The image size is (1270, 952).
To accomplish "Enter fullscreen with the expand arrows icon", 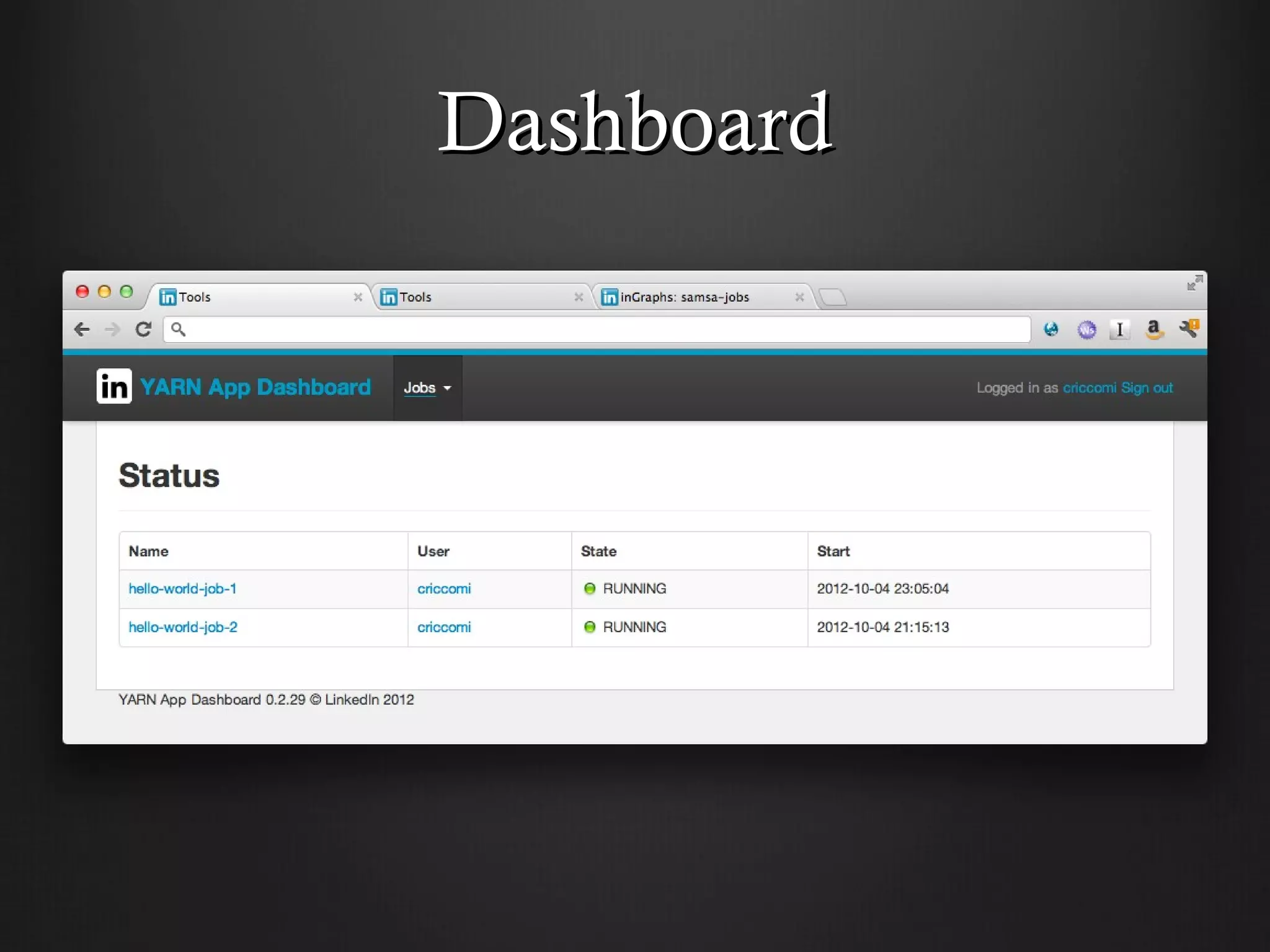I will click(x=1195, y=283).
